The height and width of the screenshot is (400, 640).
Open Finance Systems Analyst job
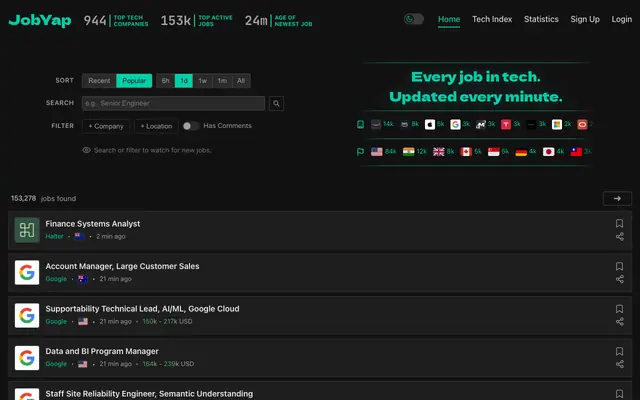coord(93,224)
